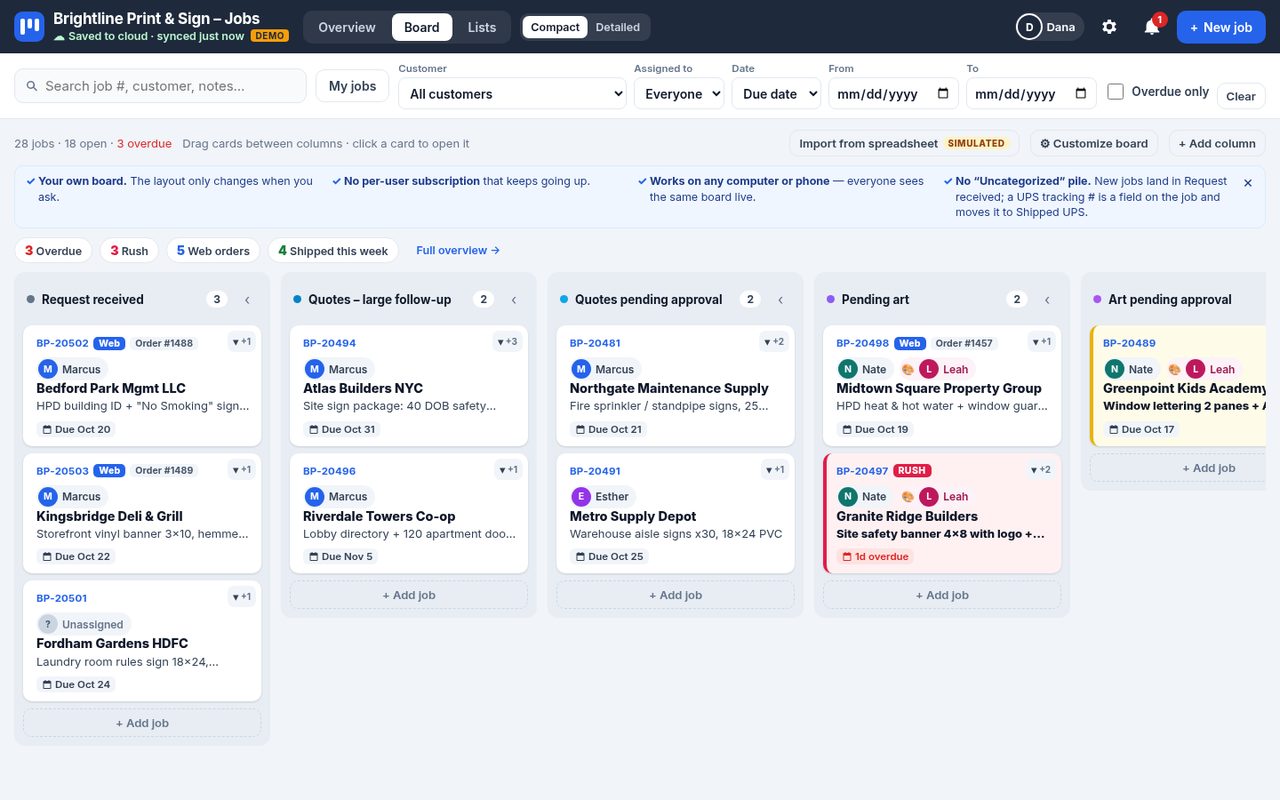Open calendar picker in the To date field
Image resolution: width=1280 pixels, height=800 pixels.
[x=1081, y=94]
